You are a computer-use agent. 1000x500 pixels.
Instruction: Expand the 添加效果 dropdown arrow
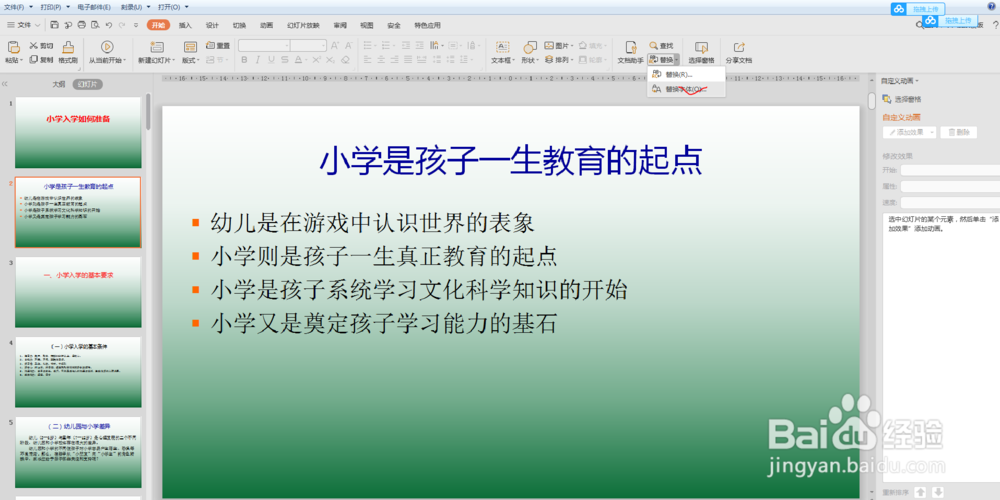point(932,133)
